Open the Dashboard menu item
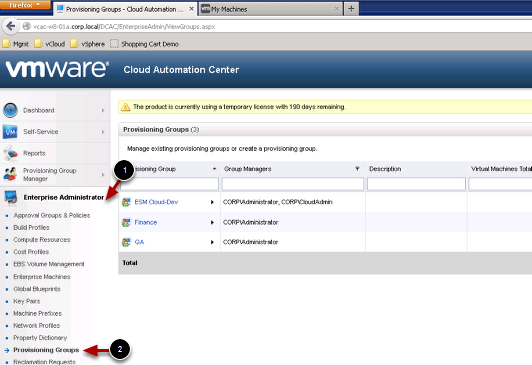Image resolution: width=532 pixels, height=365 pixels. [39, 110]
